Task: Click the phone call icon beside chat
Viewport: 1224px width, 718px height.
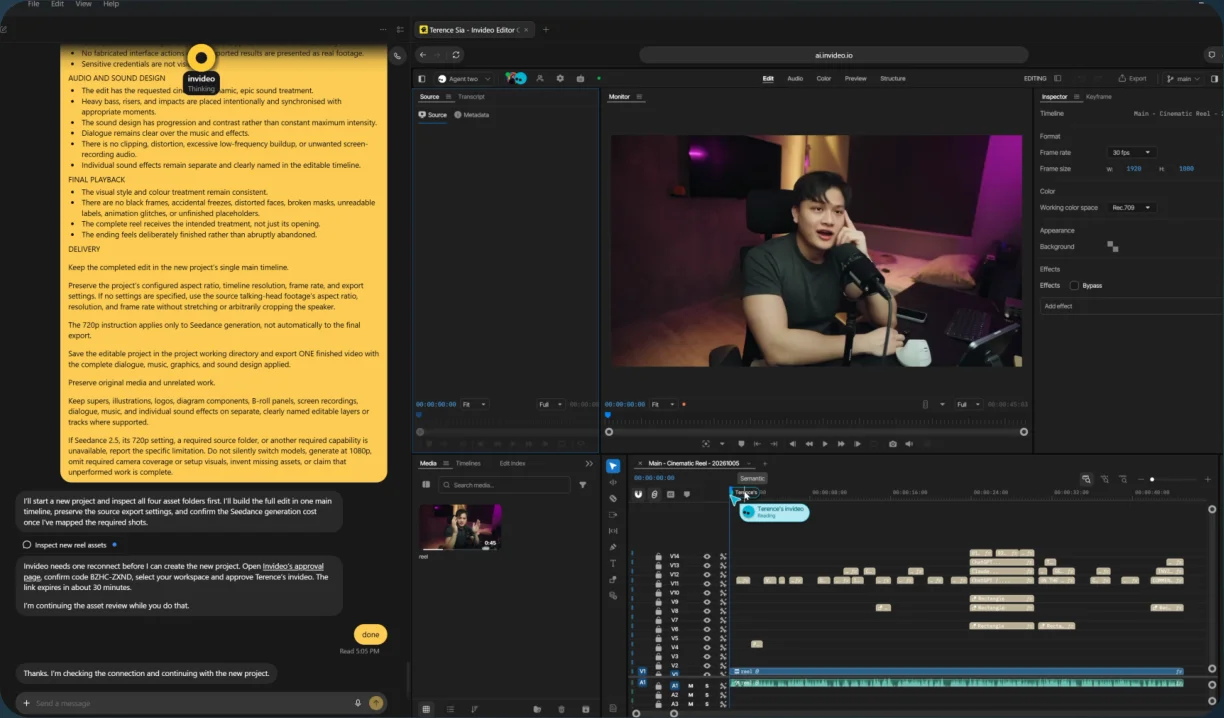Action: (x=398, y=56)
